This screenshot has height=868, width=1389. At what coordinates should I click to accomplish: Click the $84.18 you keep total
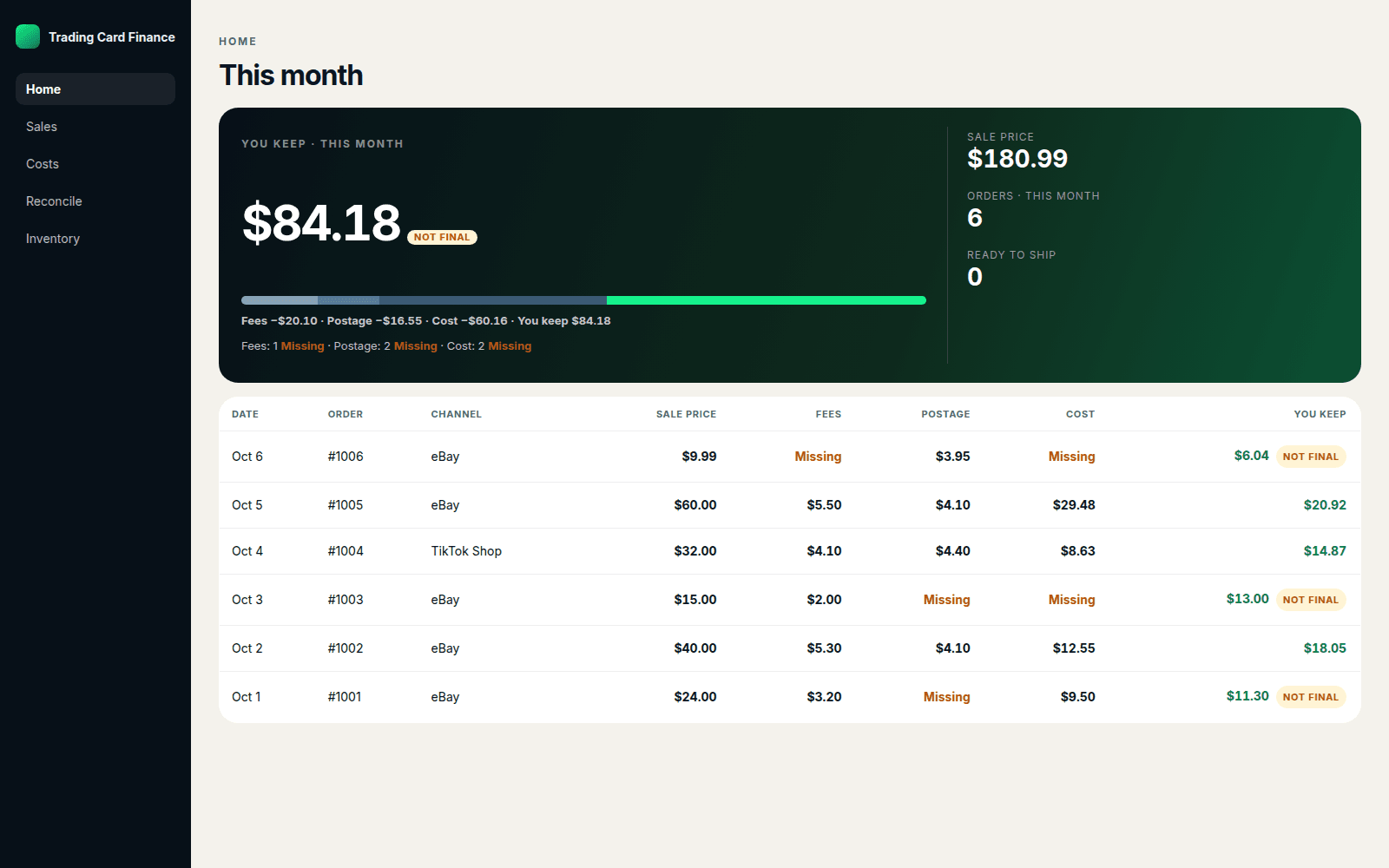pyautogui.click(x=321, y=223)
